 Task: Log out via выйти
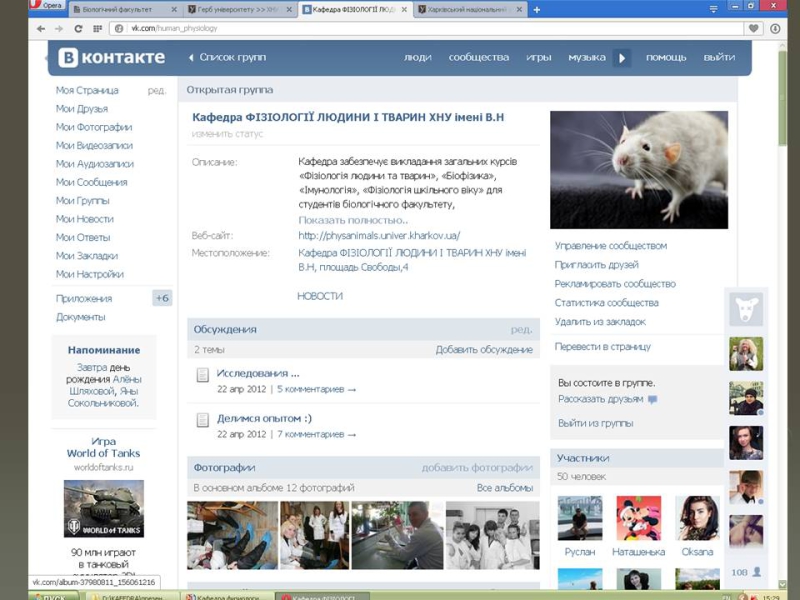(x=719, y=58)
